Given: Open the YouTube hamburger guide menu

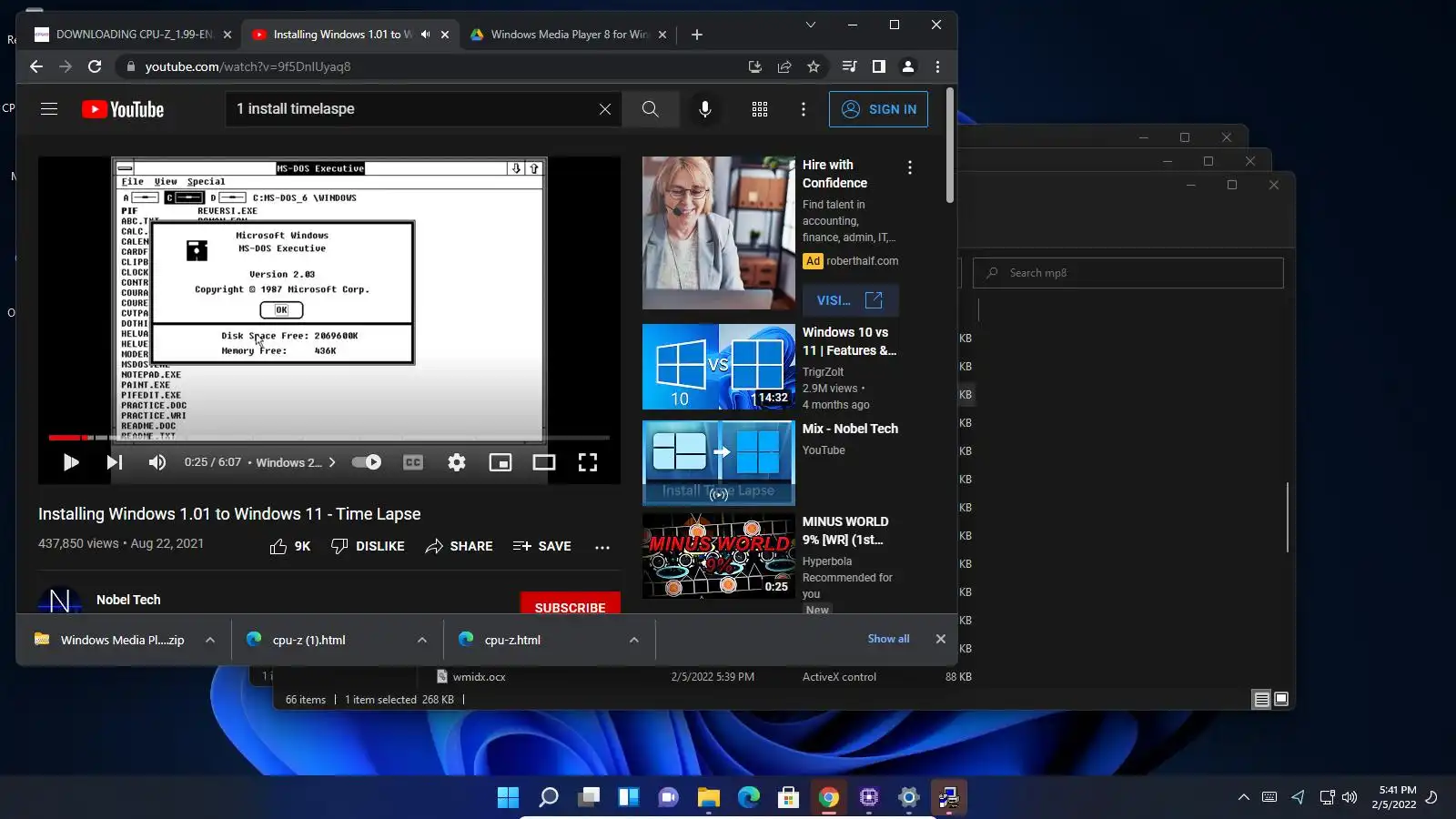Looking at the screenshot, I should (x=49, y=109).
